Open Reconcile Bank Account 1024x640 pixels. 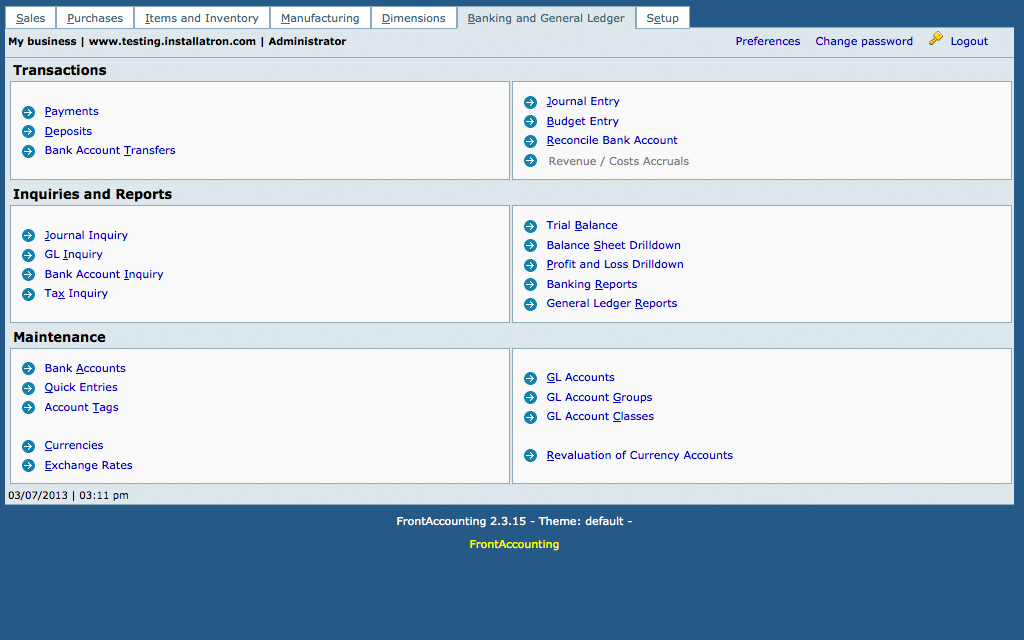611,141
